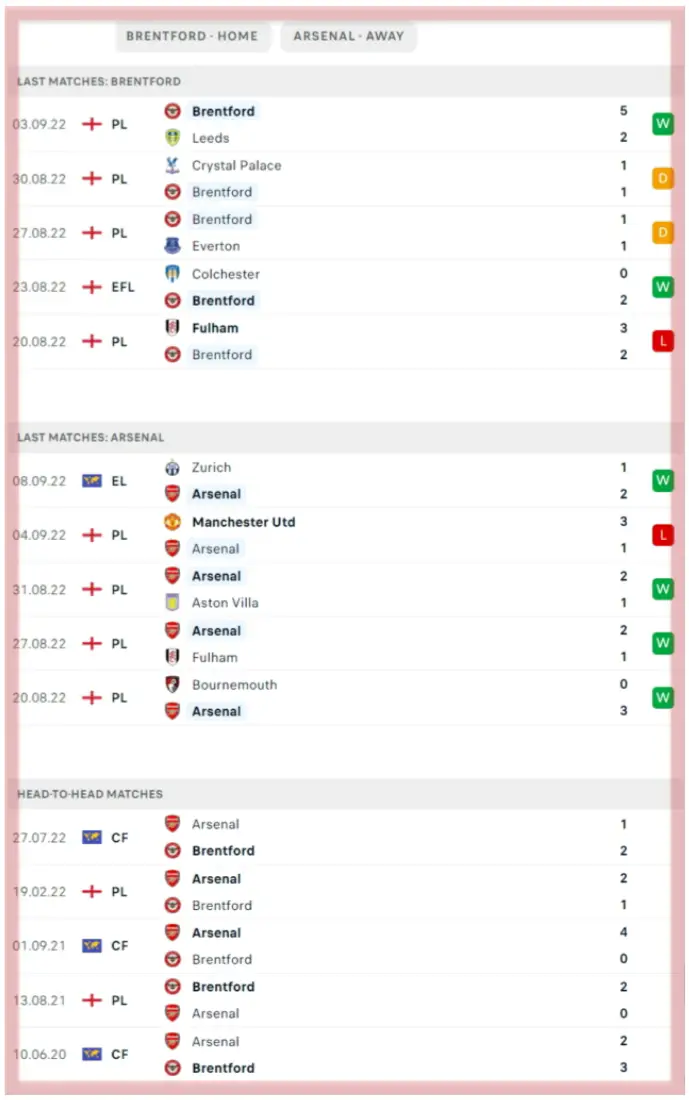This screenshot has width=689, height=1100.
Task: Click the orange D badge for Crystal Palace match
Action: tap(662, 179)
